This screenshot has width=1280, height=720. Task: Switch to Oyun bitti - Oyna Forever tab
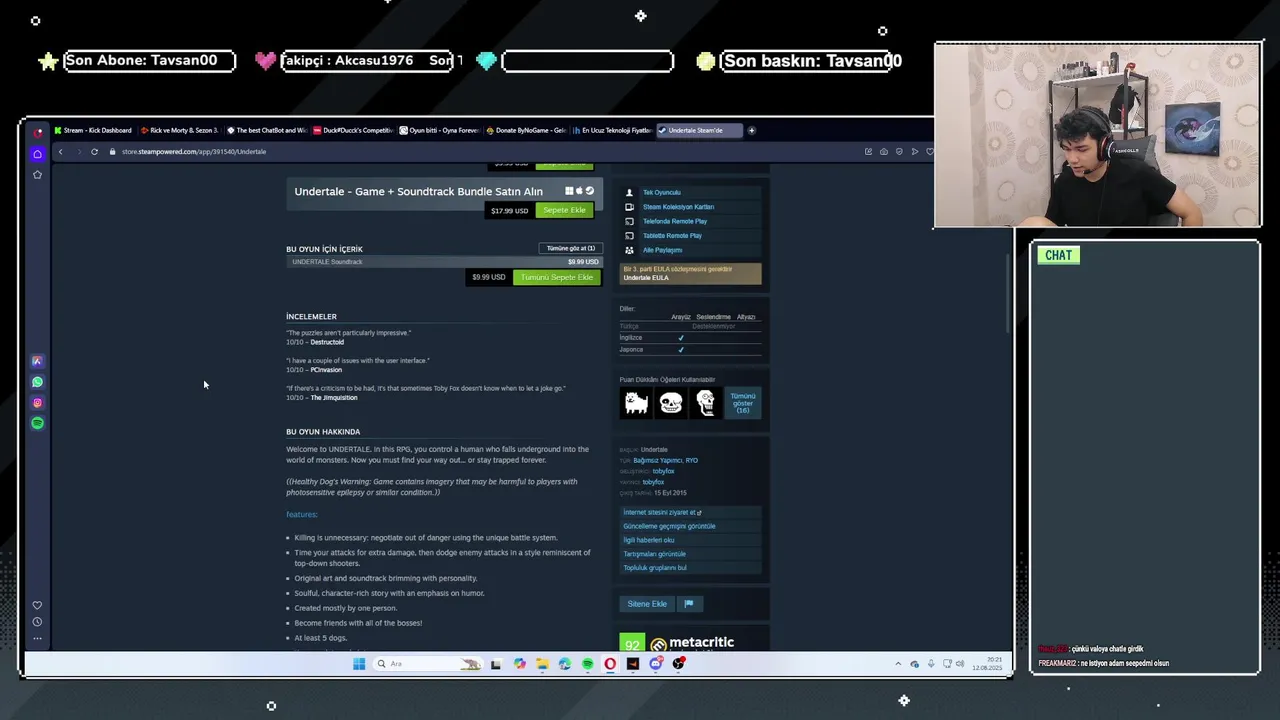(439, 130)
